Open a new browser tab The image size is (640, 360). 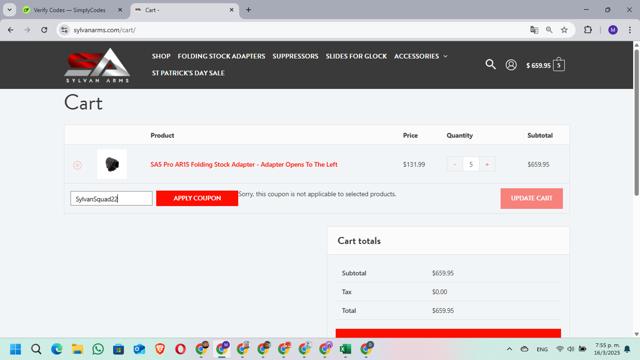(248, 10)
